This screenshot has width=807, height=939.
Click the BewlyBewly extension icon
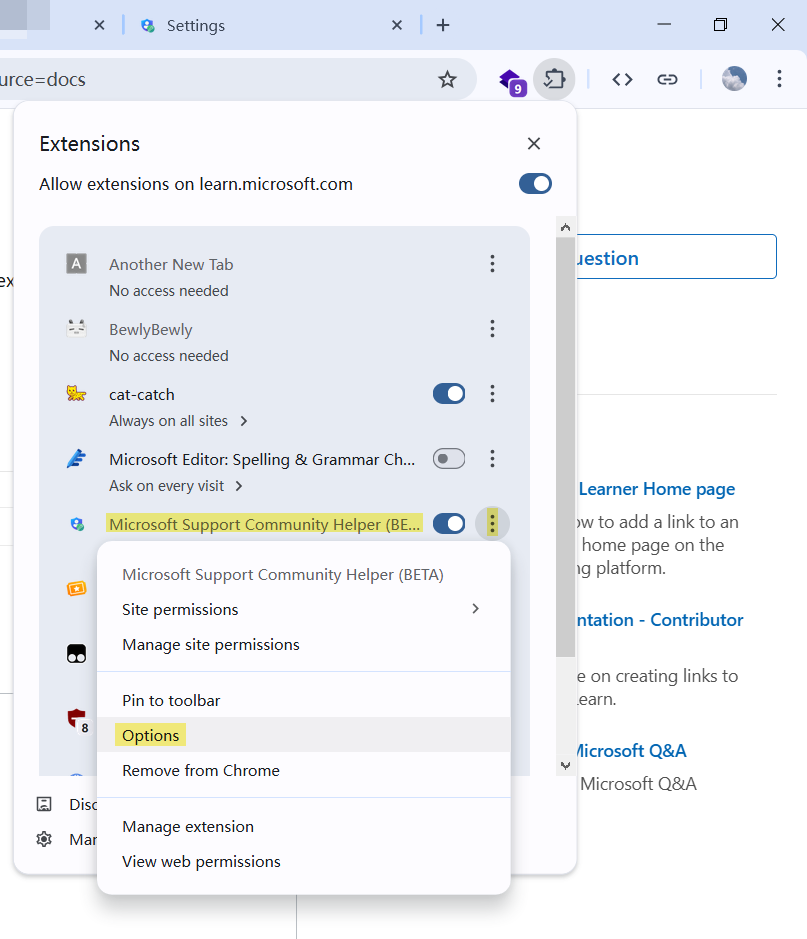coord(76,329)
